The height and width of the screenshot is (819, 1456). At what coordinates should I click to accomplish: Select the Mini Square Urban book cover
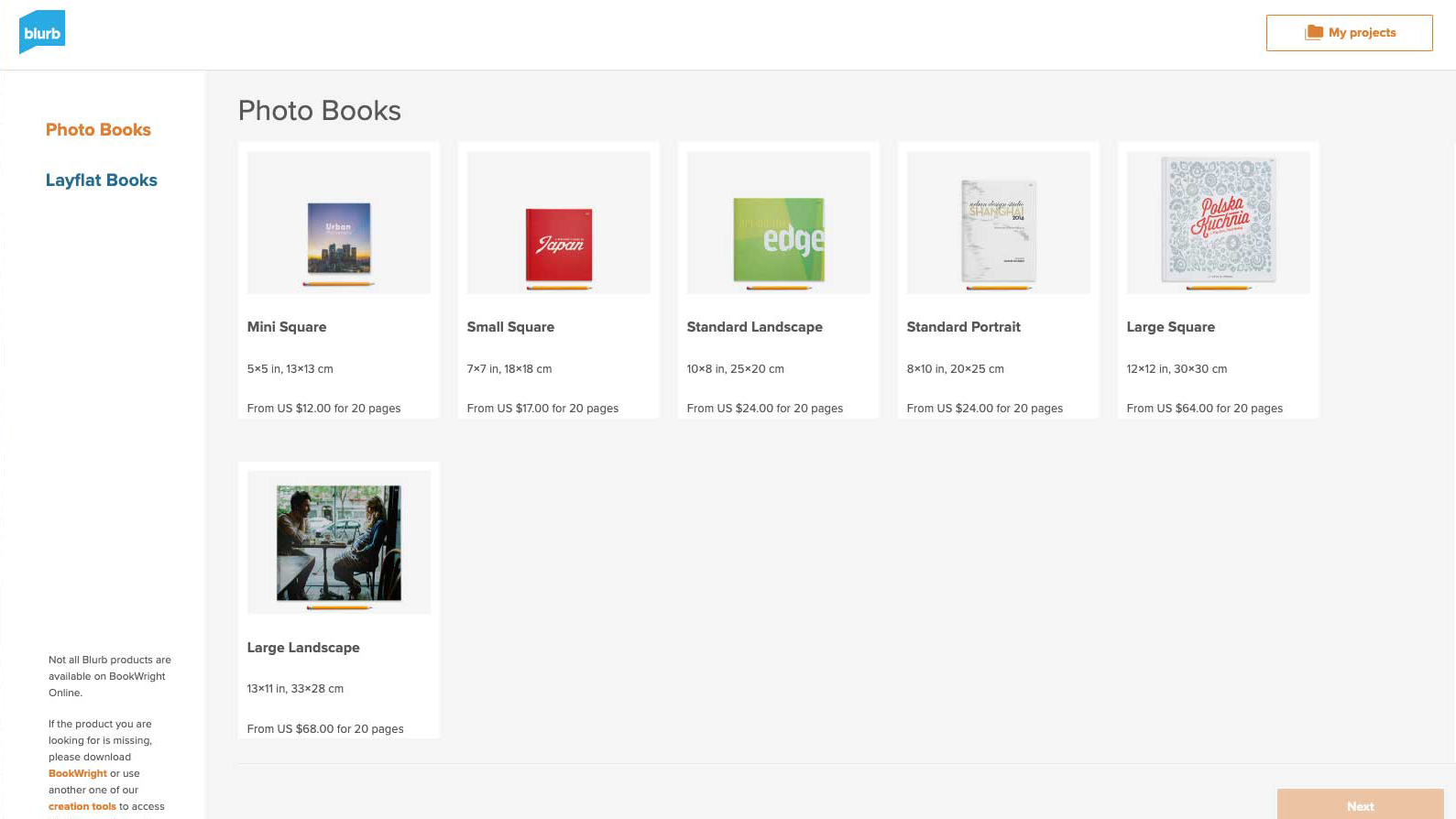pyautogui.click(x=339, y=238)
